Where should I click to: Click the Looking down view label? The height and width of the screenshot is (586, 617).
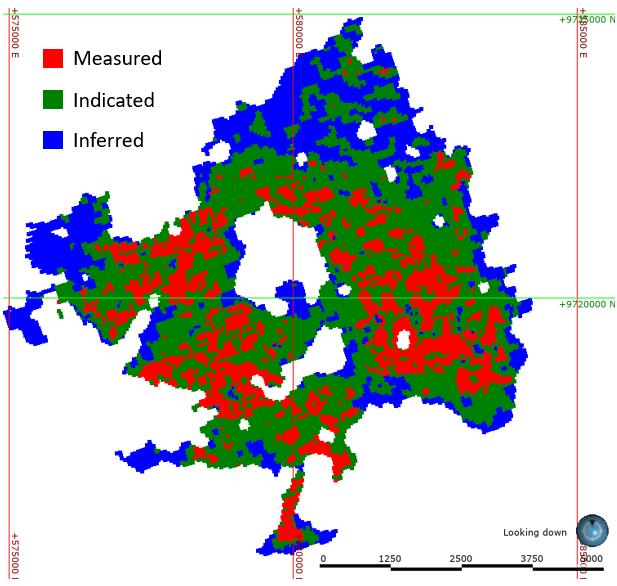coord(534,532)
